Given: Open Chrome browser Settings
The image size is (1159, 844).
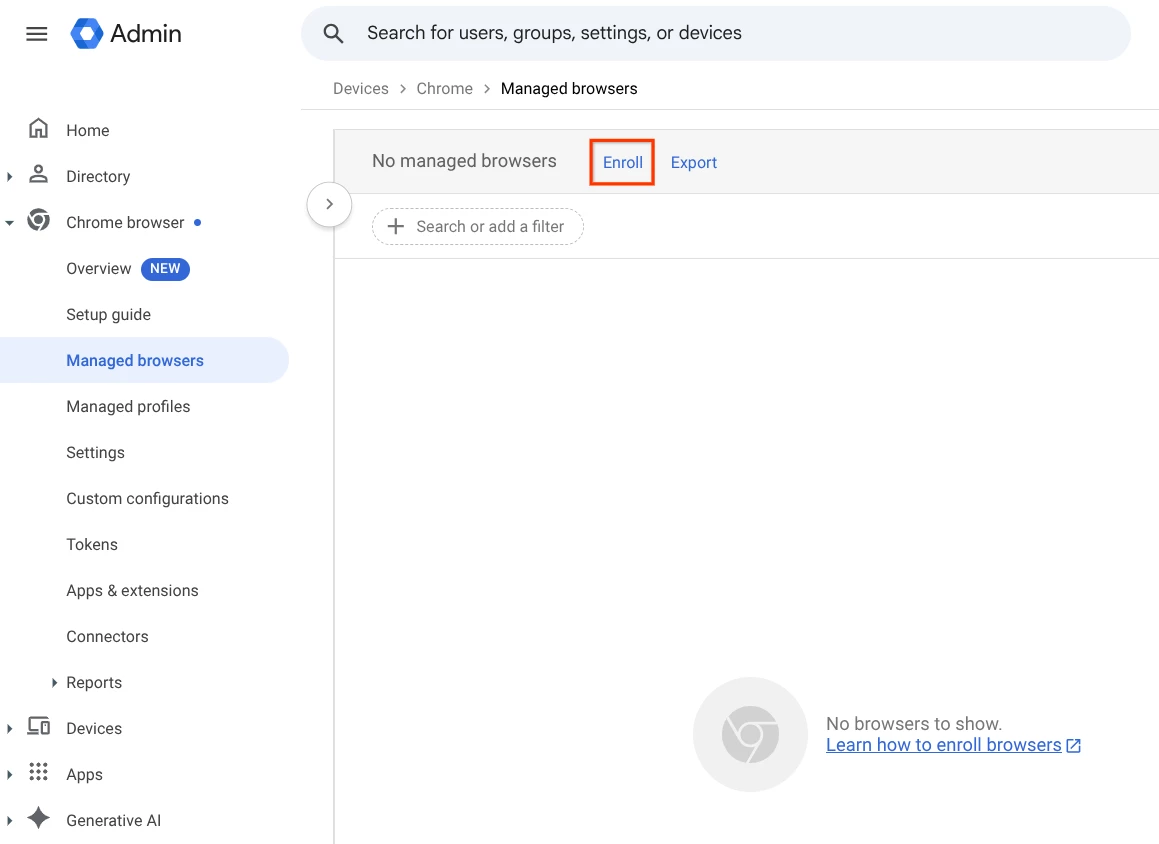Looking at the screenshot, I should point(95,452).
